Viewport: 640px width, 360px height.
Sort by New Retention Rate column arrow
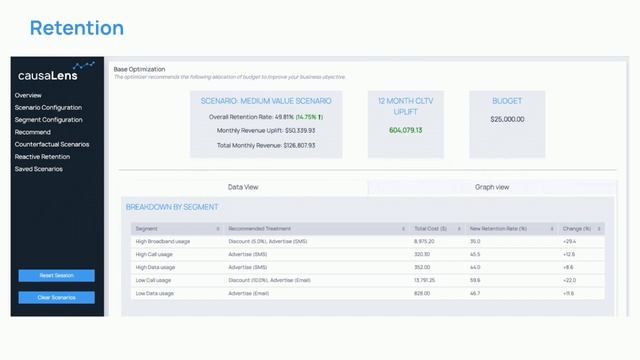coord(552,229)
